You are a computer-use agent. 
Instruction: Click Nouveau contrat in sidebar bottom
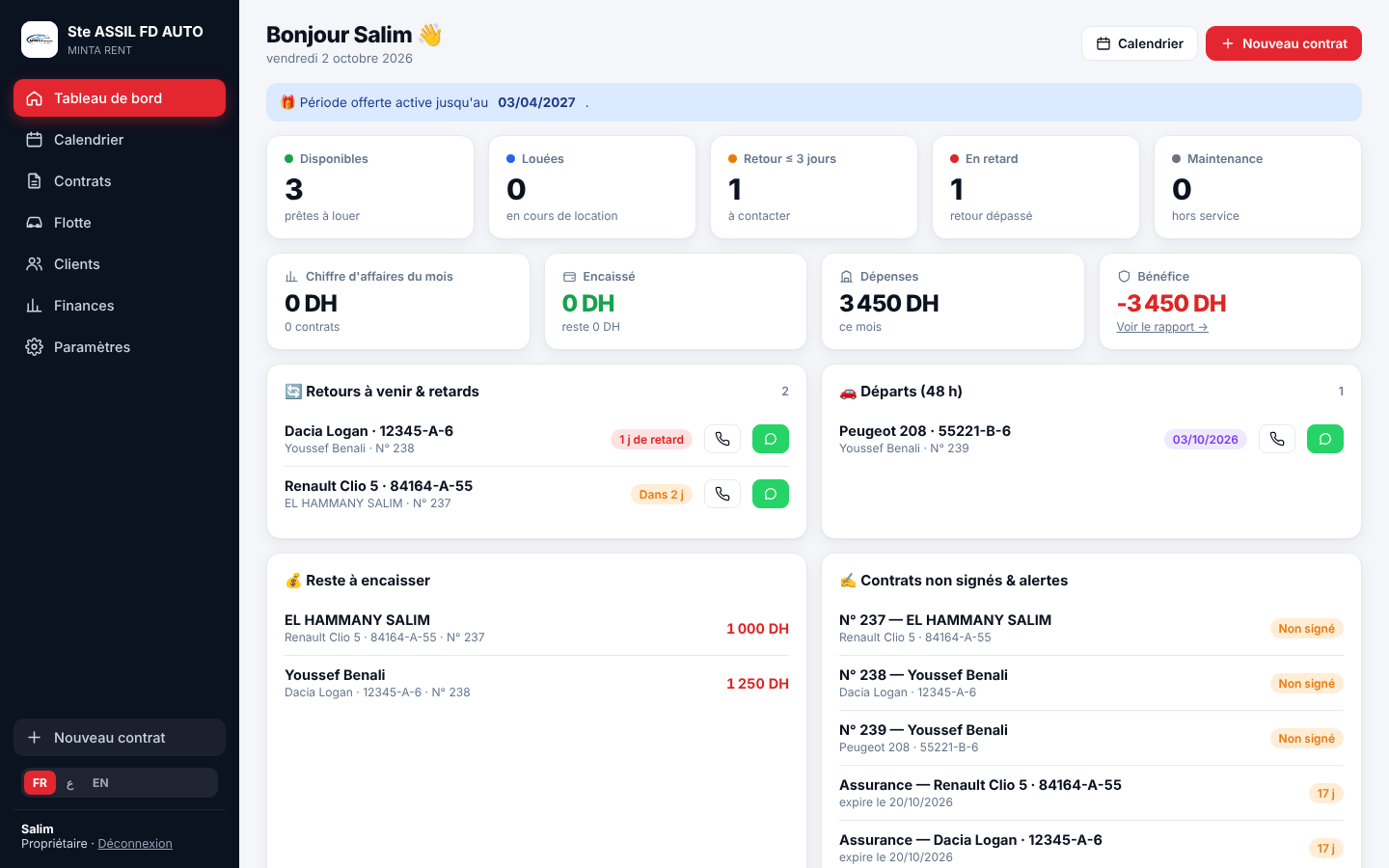[120, 738]
